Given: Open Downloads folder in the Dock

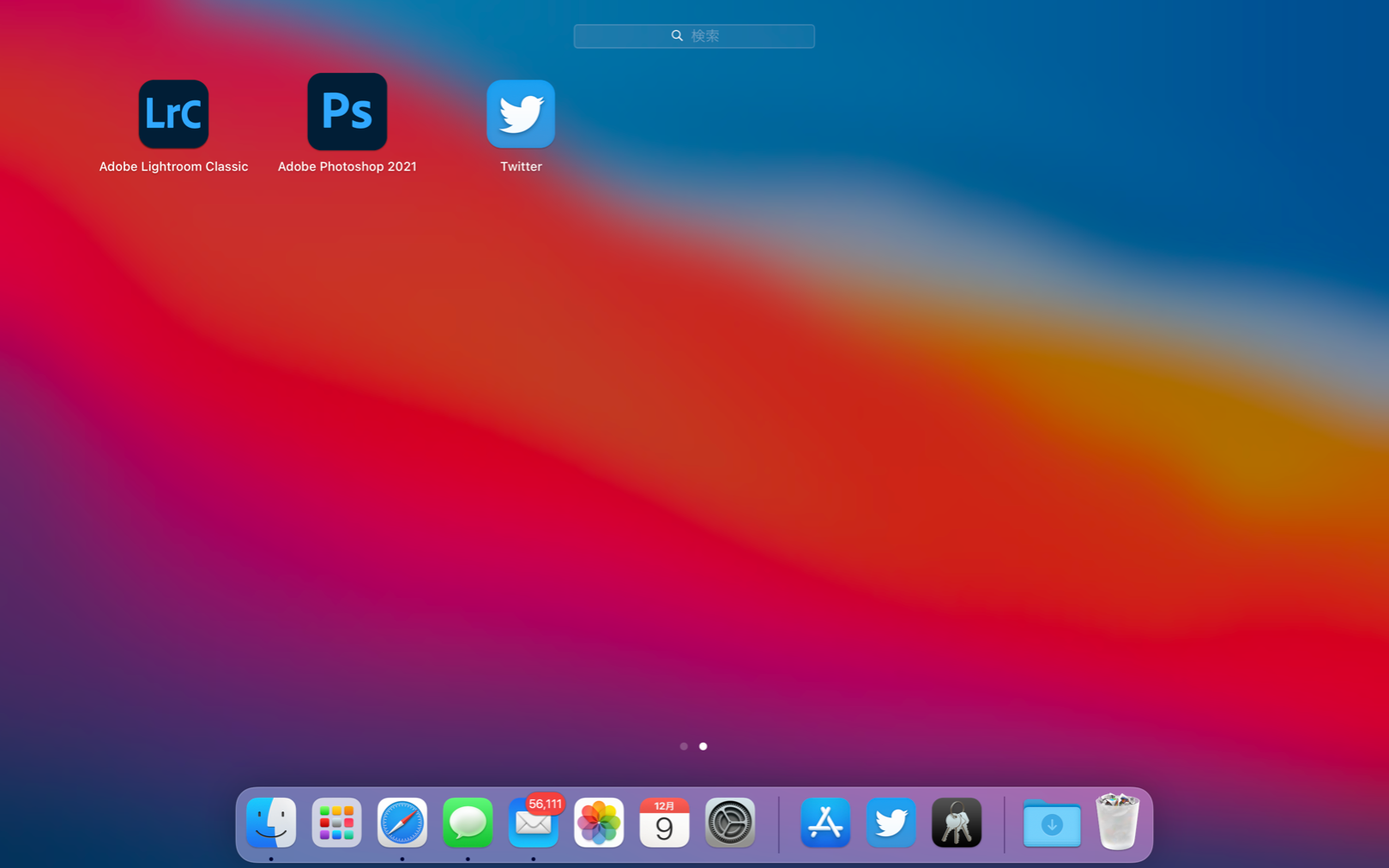Looking at the screenshot, I should click(x=1052, y=823).
